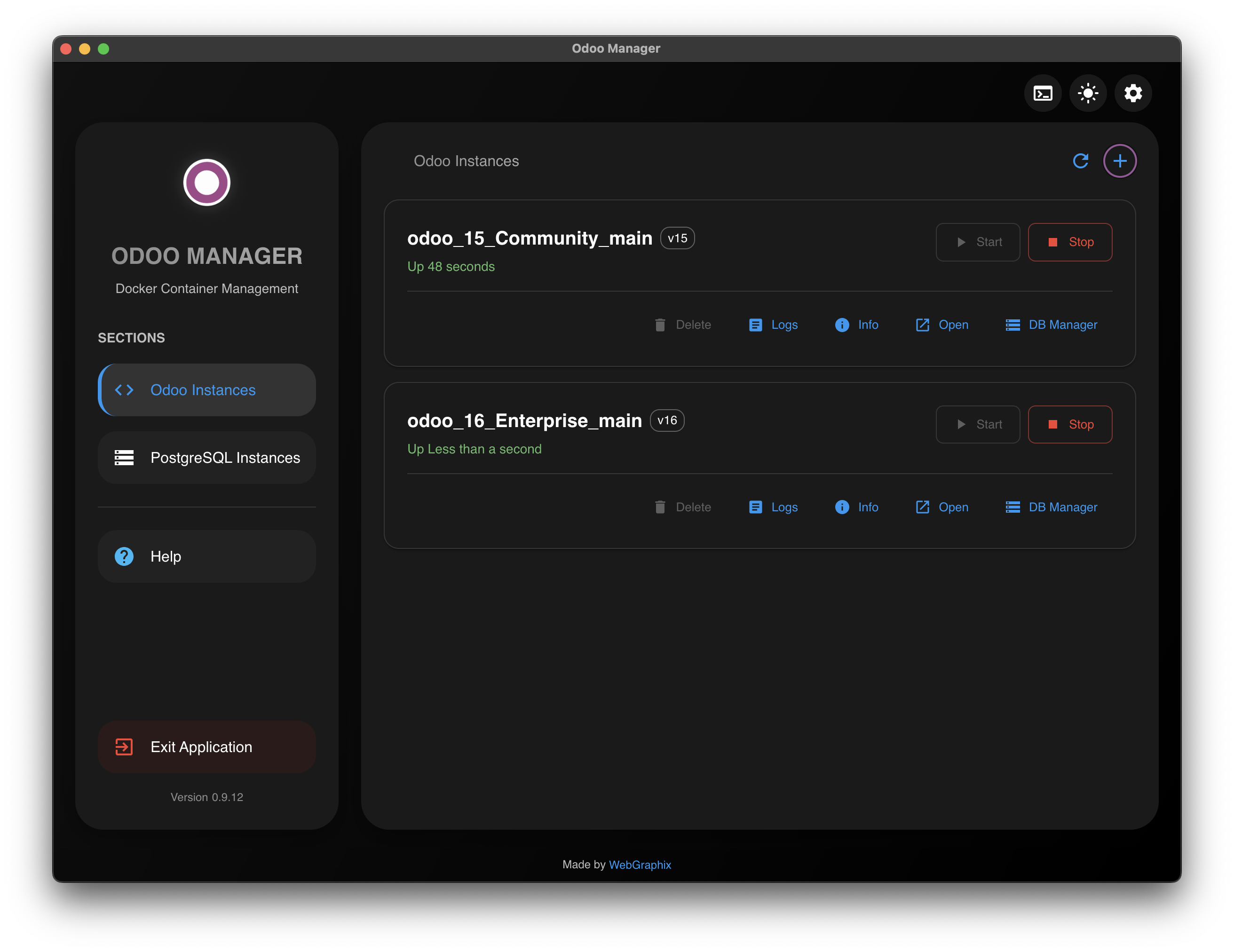Open the embedded terminal
The image size is (1234, 952).
(1043, 93)
